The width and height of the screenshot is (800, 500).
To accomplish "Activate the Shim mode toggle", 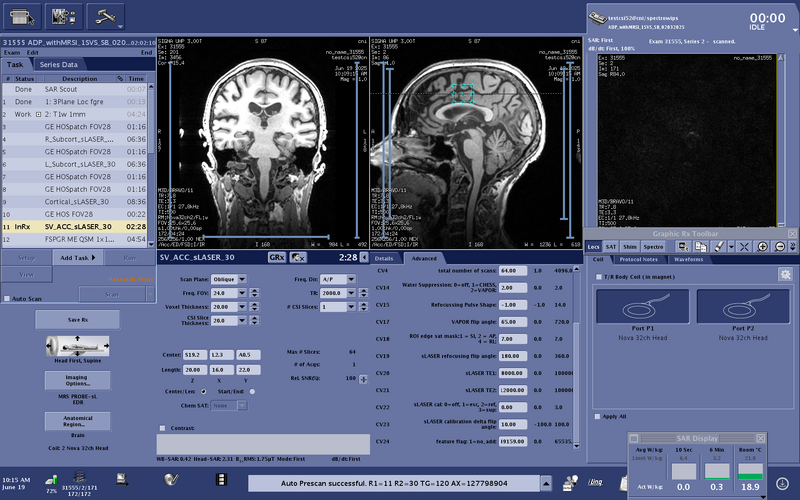I will 630,246.
